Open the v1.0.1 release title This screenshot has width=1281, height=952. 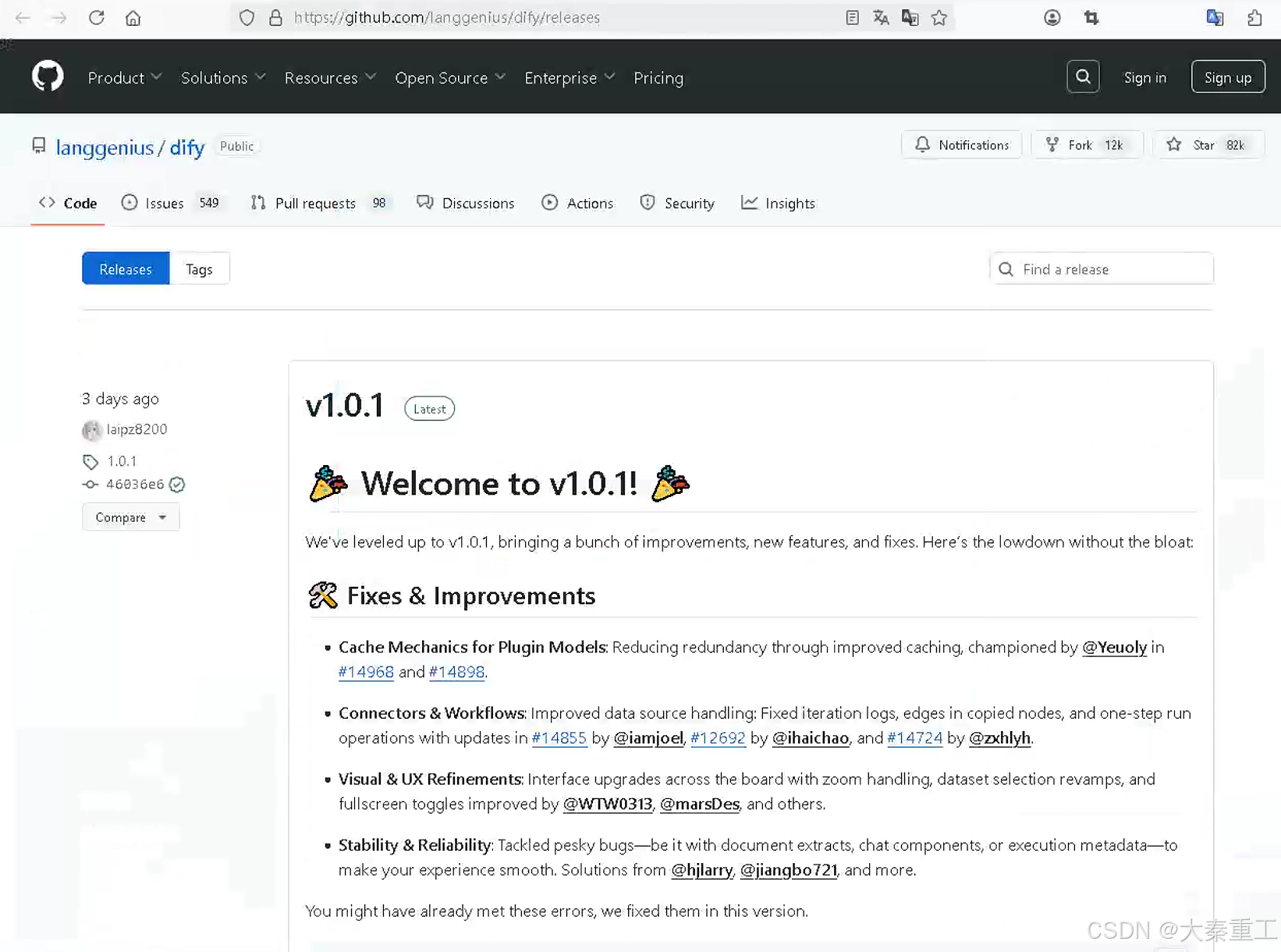tap(344, 405)
